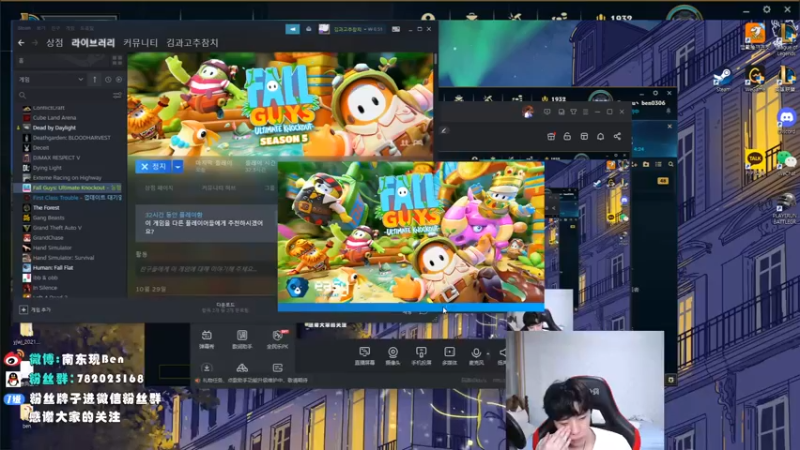Select The Forest in library list
The image size is (800, 450).
[x=46, y=208]
